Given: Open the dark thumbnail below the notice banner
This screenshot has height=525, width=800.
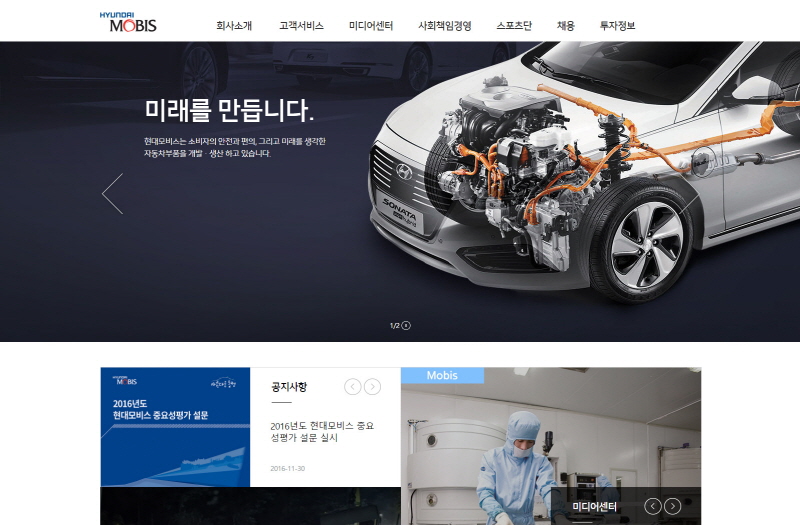Looking at the screenshot, I should (251, 506).
